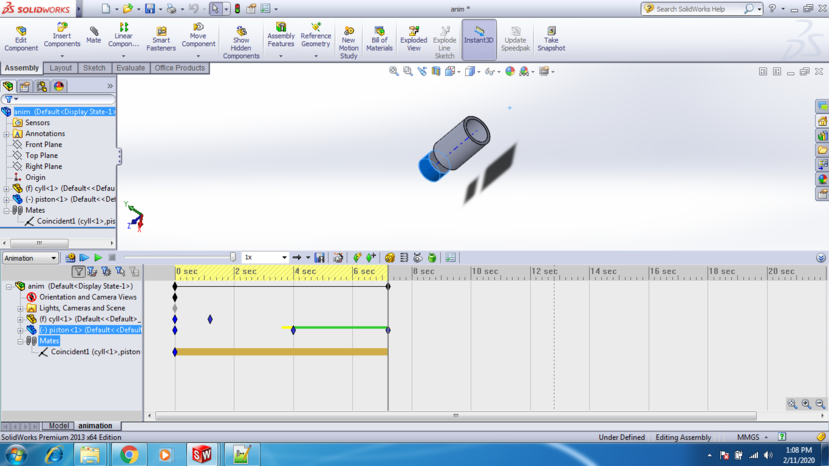Image resolution: width=829 pixels, height=466 pixels.
Task: Activate the Move Component tool
Action: 198,35
